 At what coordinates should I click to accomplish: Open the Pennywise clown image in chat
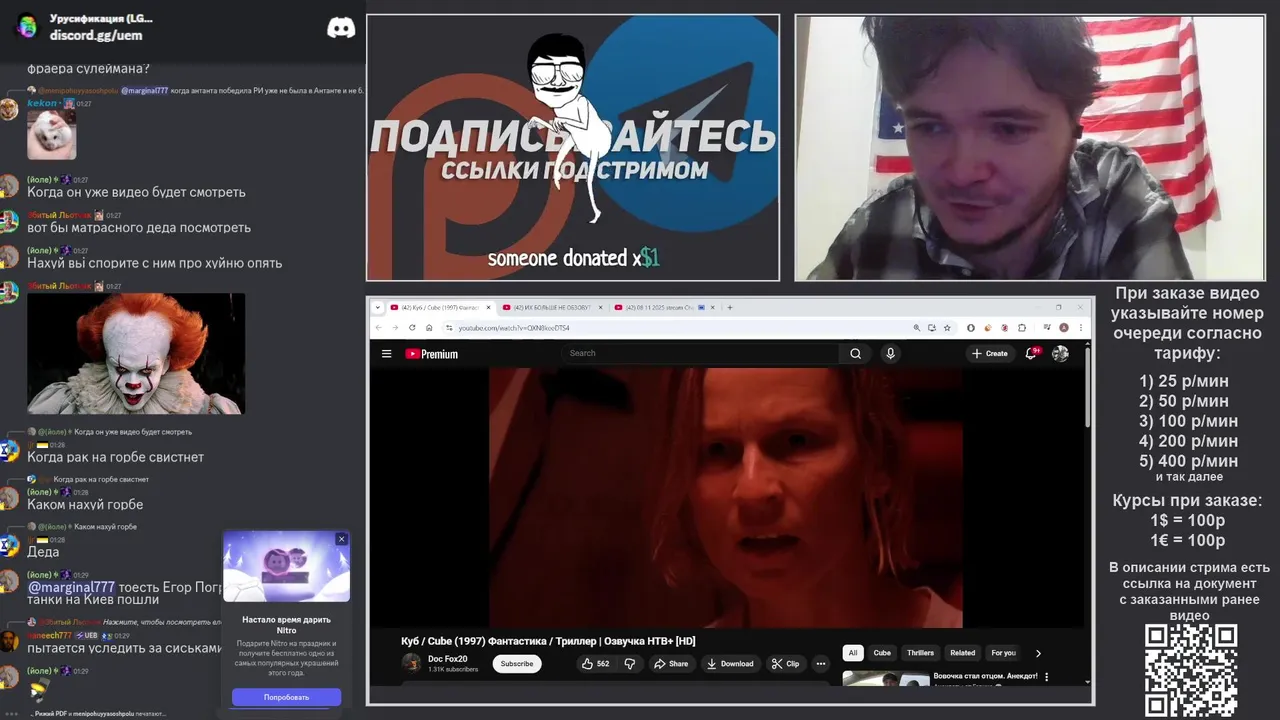136,353
